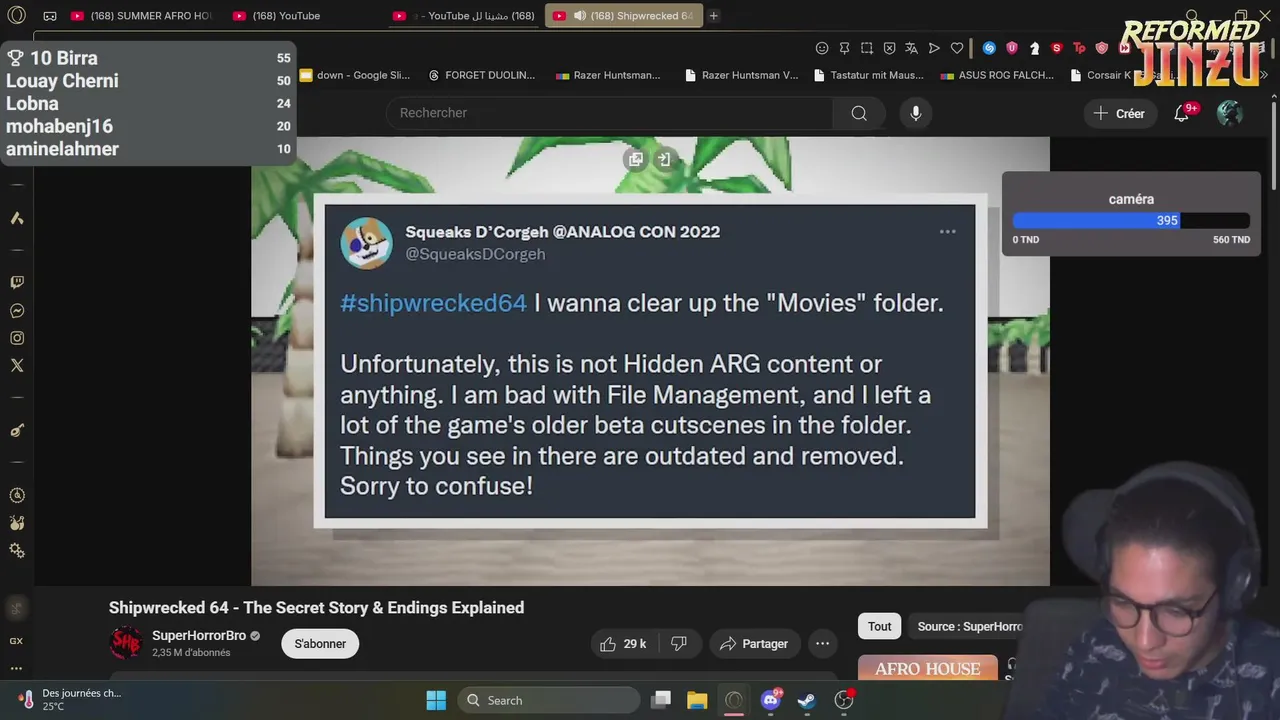Viewport: 1280px width, 720px height.
Task: Click the @SqueaksDCorgeh handle
Action: tap(475, 254)
